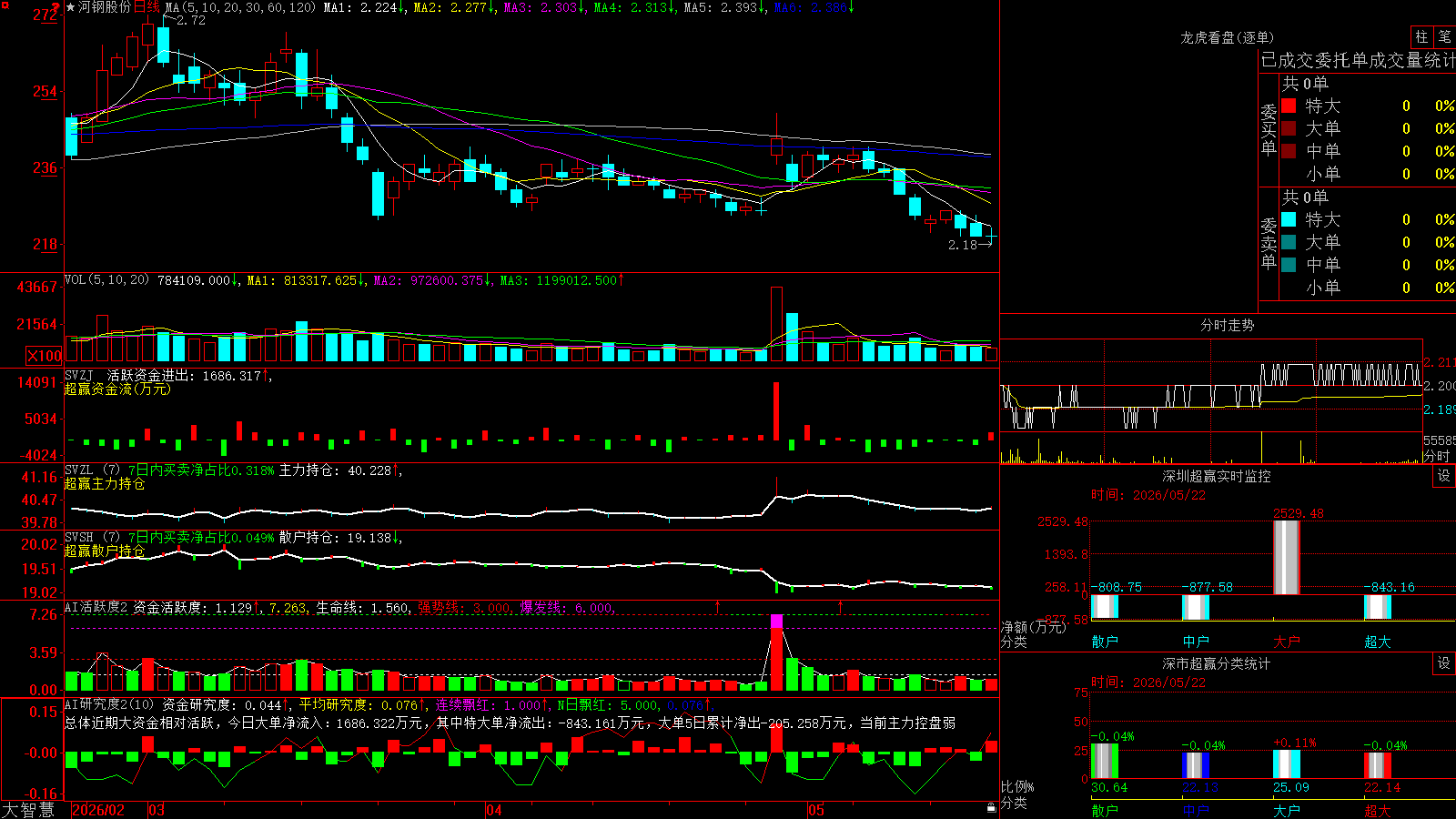Click the 已成交委托单成交量统计 header
The width and height of the screenshot is (1456, 819).
click(x=1358, y=60)
